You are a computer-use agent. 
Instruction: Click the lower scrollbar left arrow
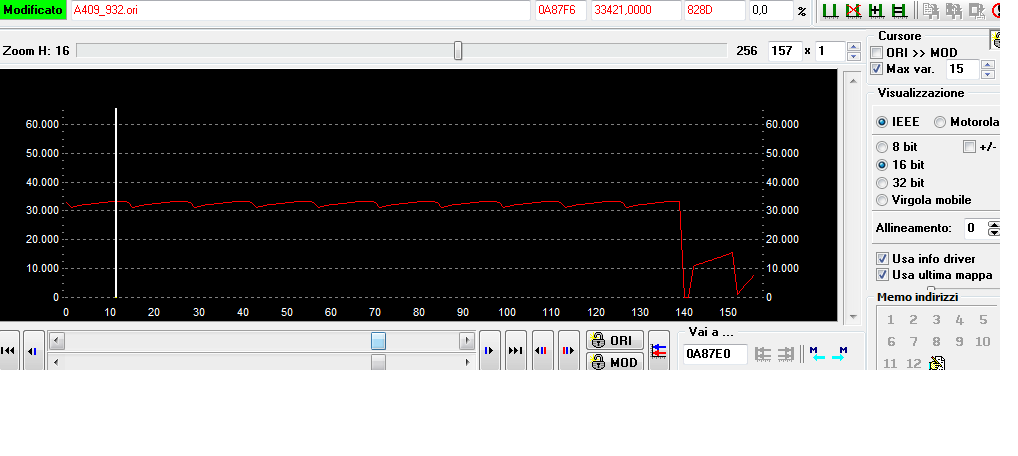pos(56,362)
